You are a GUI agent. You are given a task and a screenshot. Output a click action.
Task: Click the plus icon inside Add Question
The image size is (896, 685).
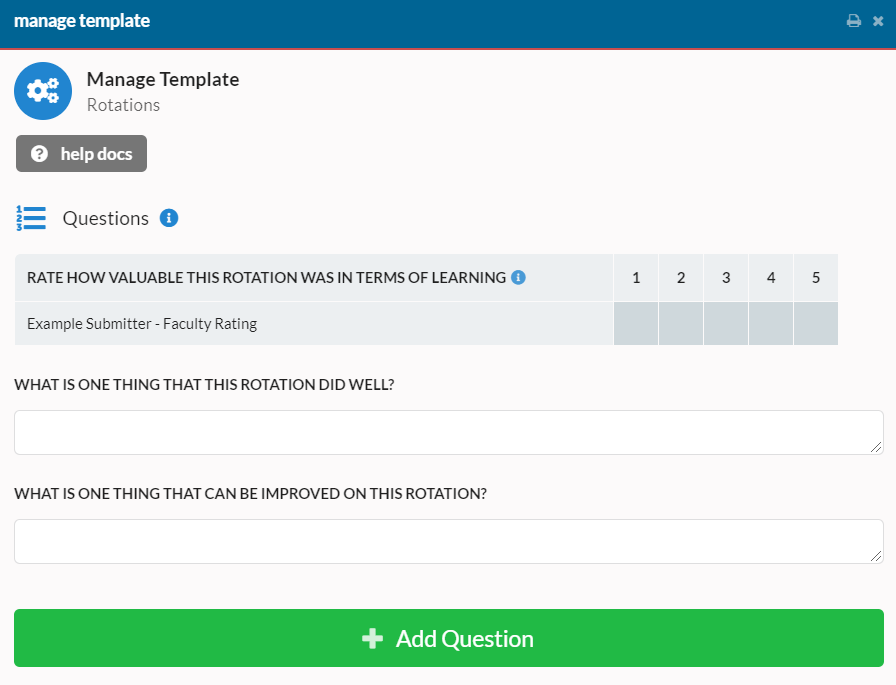pyautogui.click(x=371, y=637)
